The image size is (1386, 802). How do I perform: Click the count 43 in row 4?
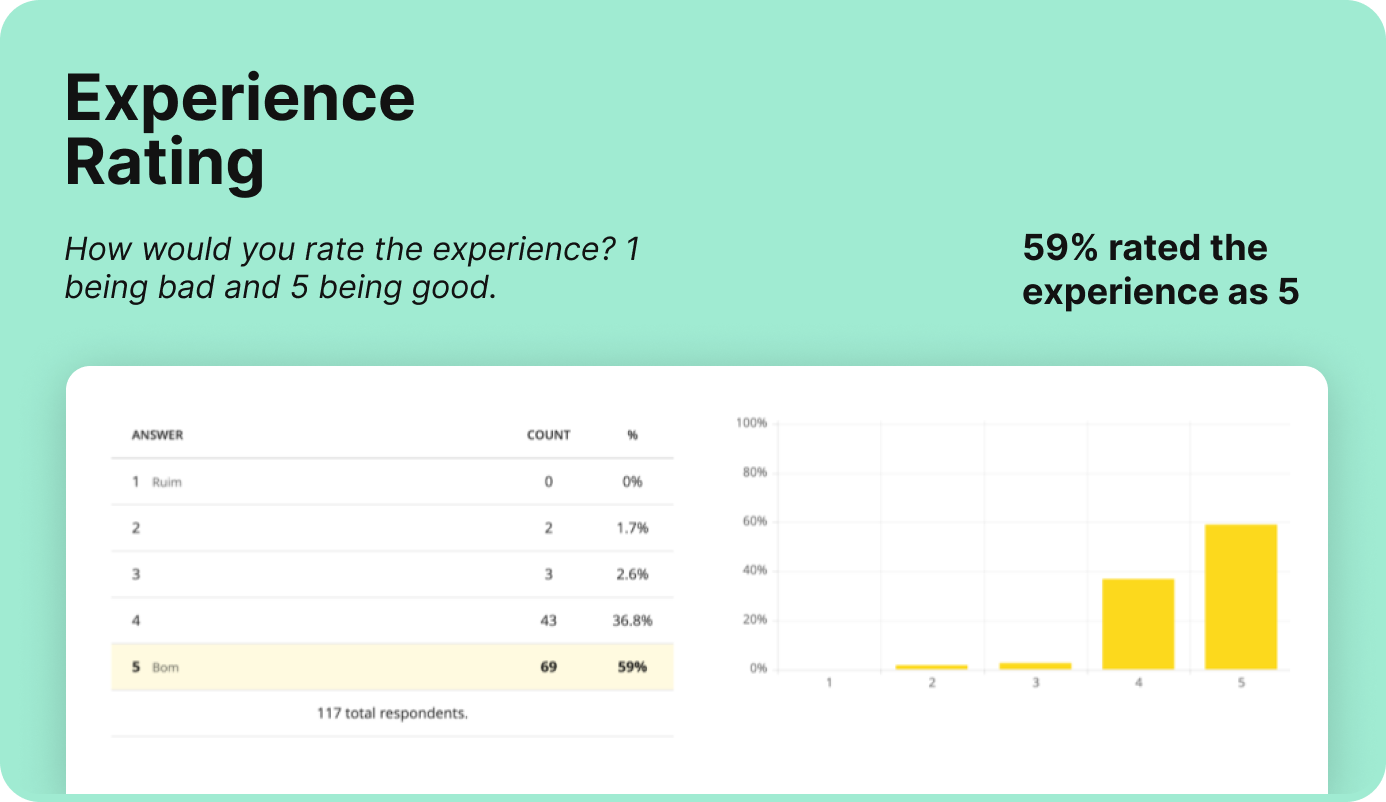(548, 621)
